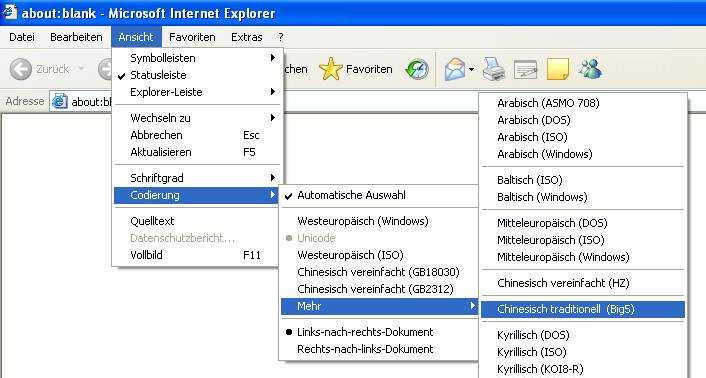Select Arabisch (DOS) encoding
Viewport: 706px width, 378px height.
pos(583,120)
